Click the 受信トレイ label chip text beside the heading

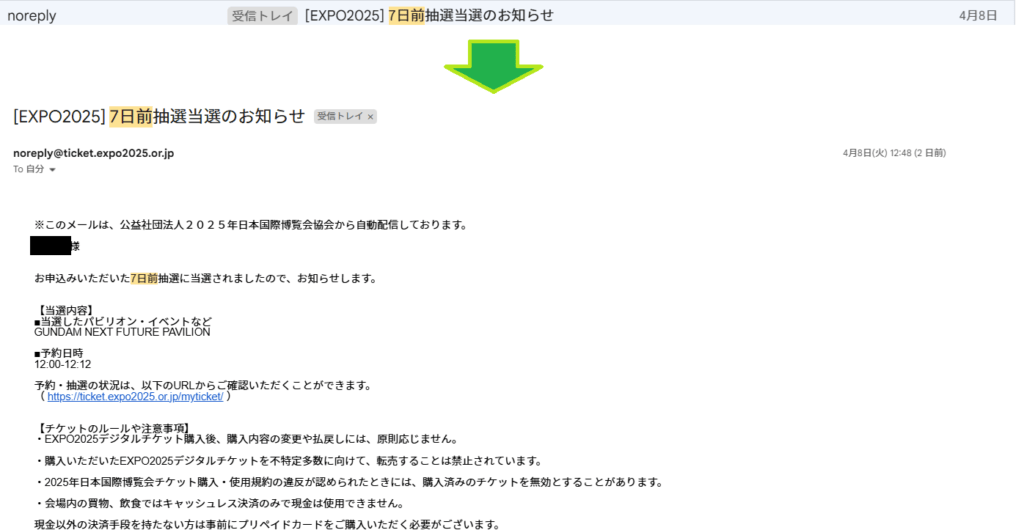[340, 117]
